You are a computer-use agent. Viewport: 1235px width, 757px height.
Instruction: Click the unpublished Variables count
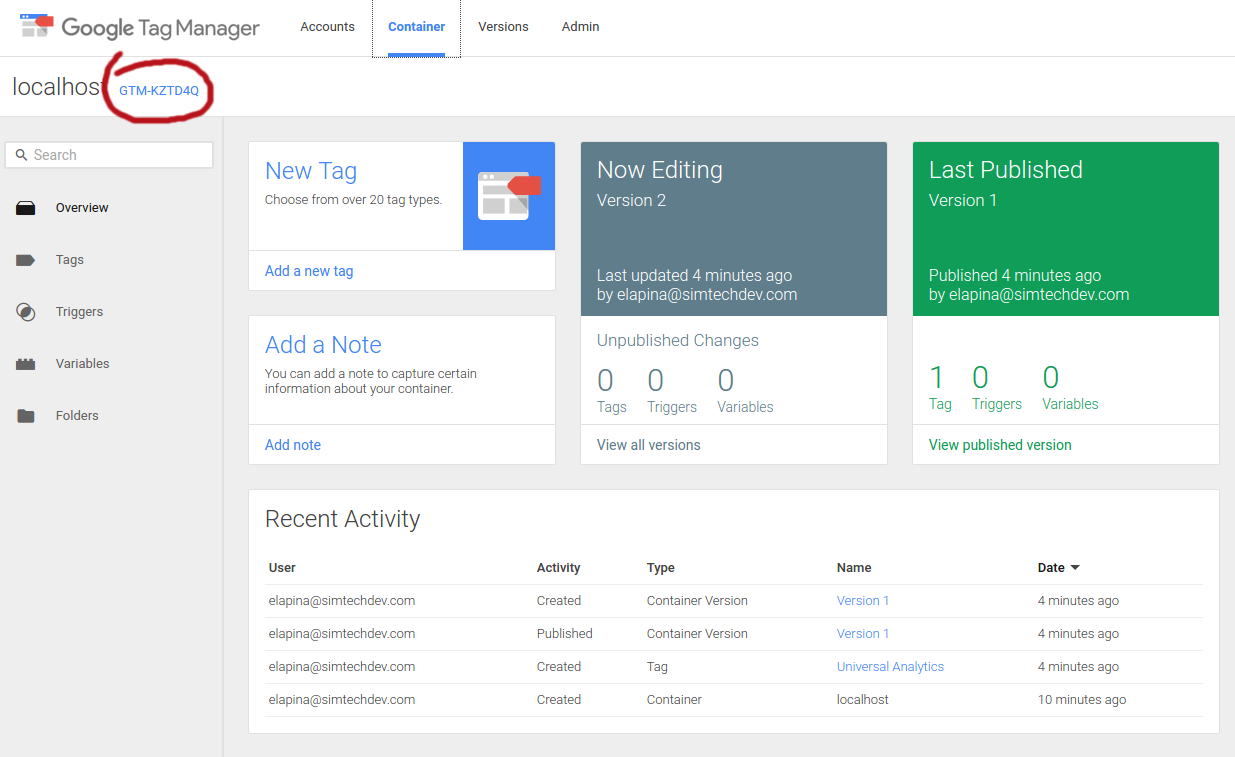click(726, 381)
